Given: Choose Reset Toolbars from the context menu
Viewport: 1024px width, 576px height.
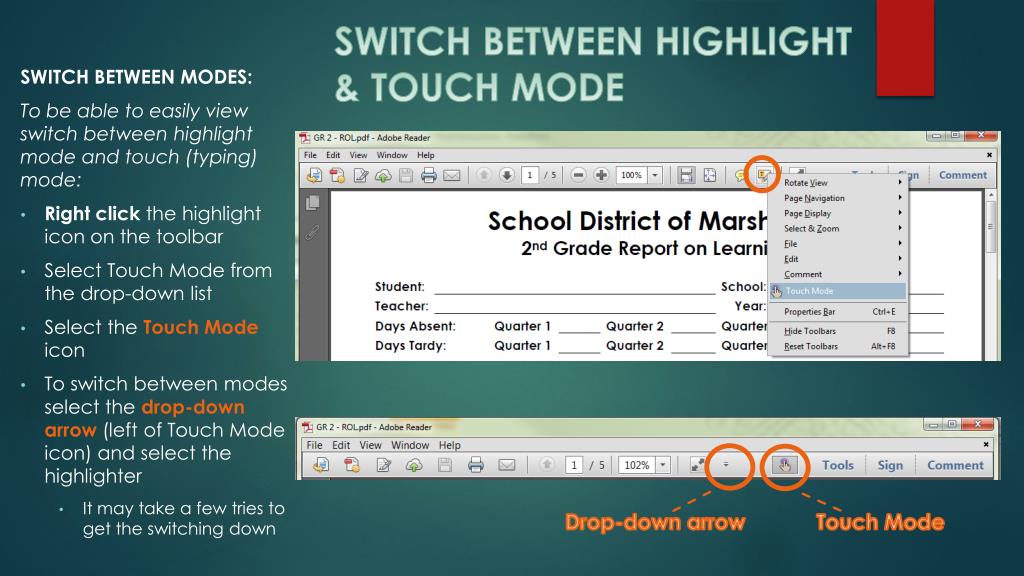Looking at the screenshot, I should 838,347.
